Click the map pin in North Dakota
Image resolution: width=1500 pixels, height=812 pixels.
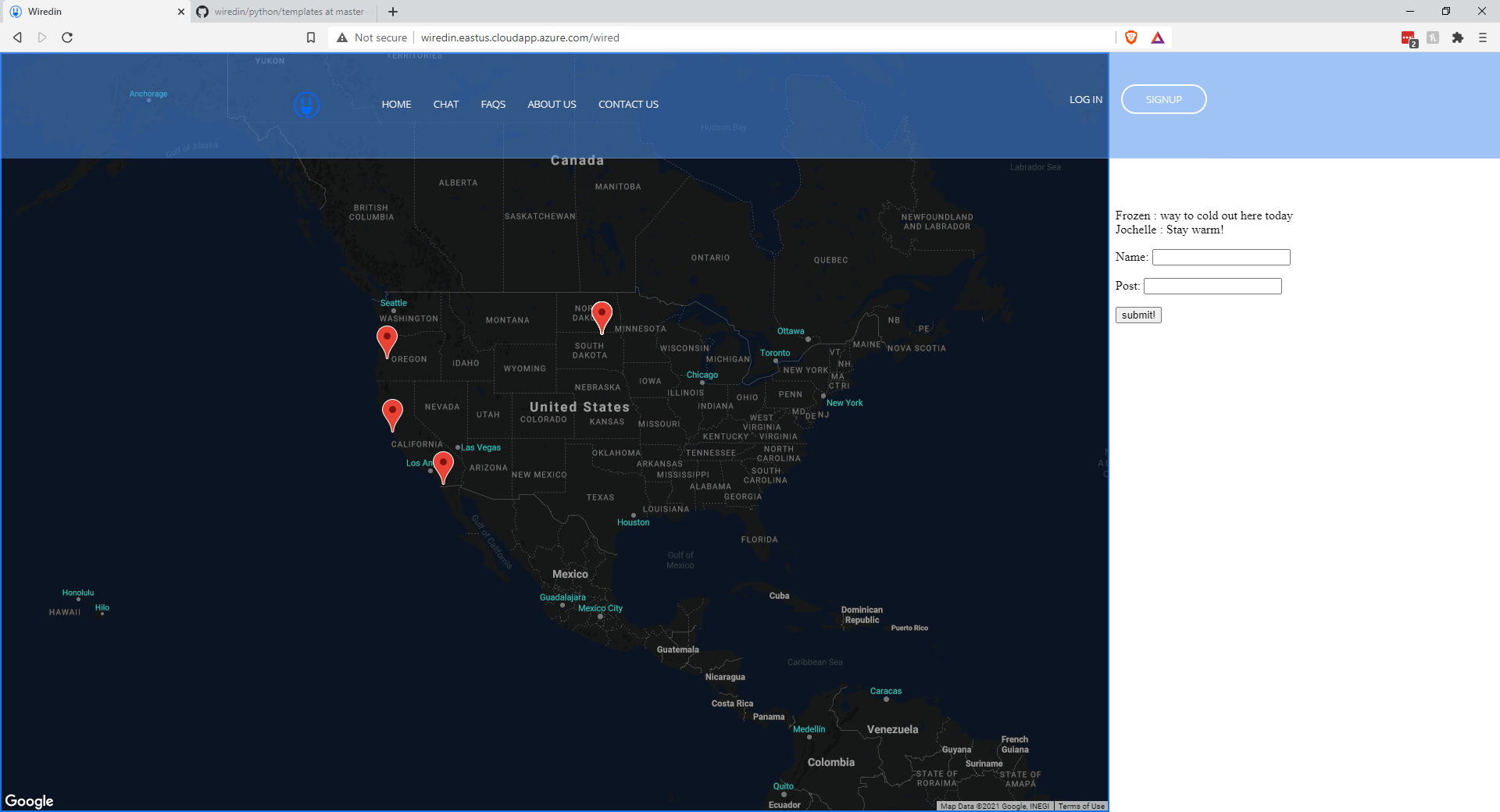point(602,318)
